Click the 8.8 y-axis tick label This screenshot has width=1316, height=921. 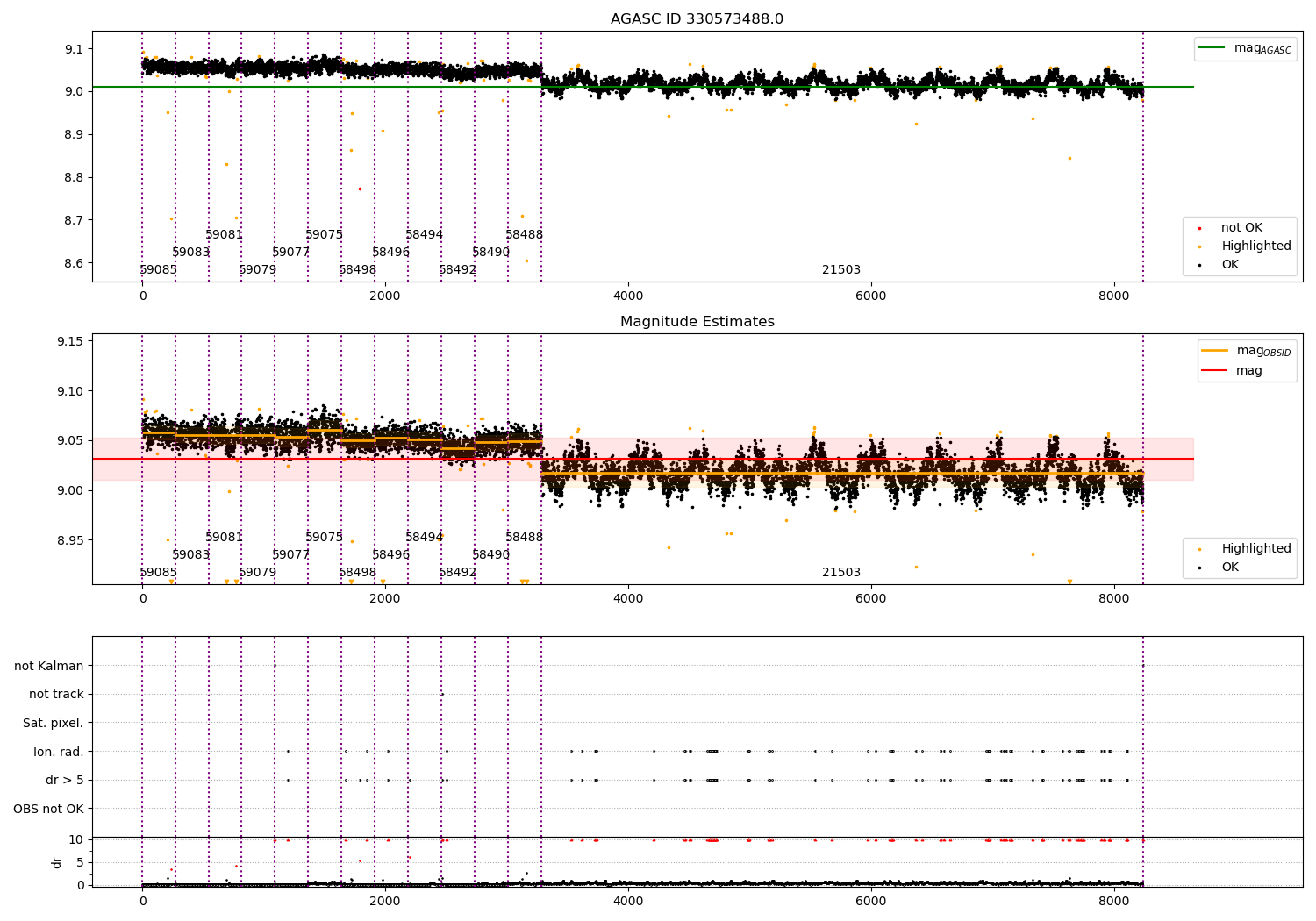pos(74,177)
